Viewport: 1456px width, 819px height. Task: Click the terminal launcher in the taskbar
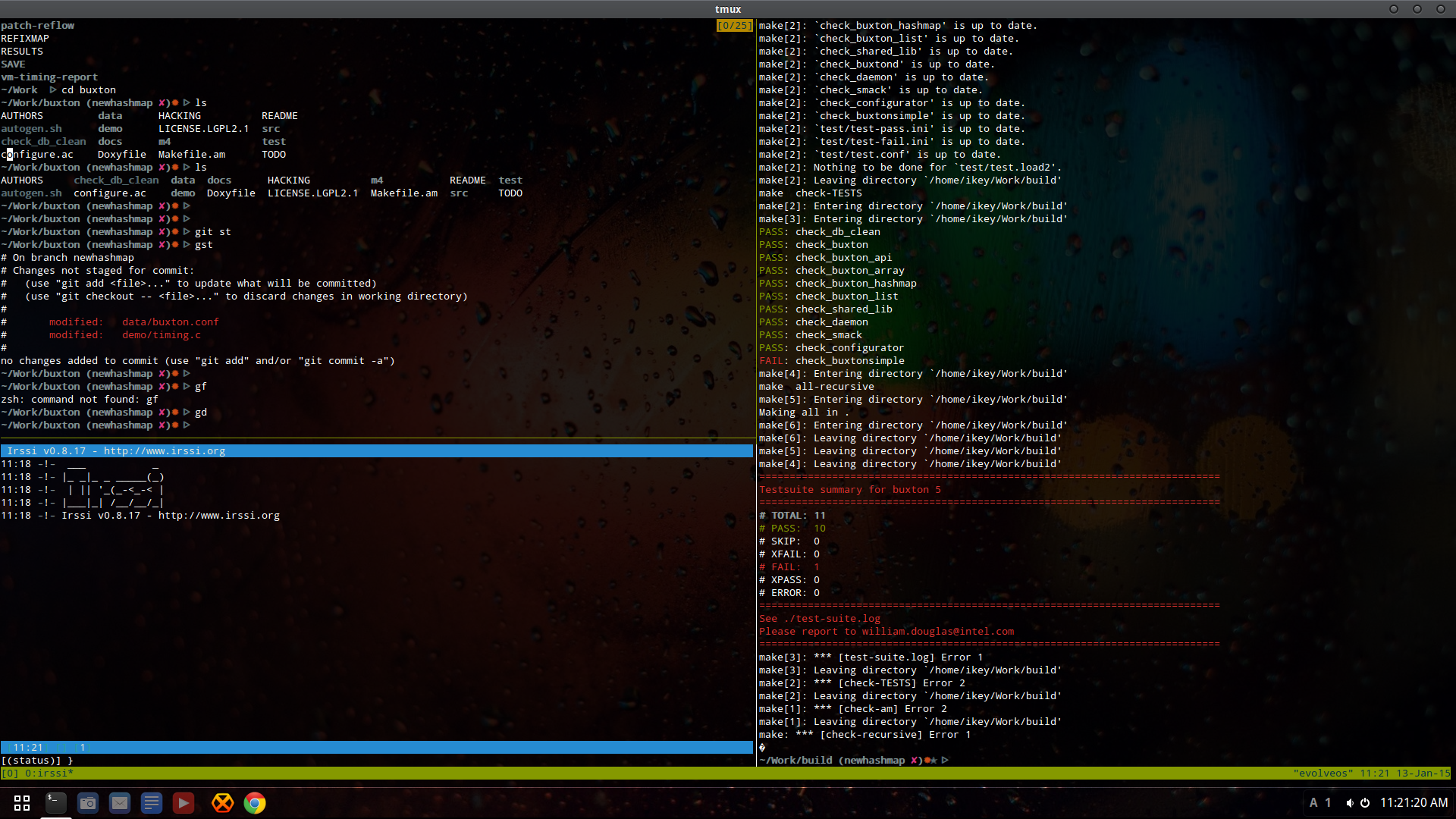[55, 802]
